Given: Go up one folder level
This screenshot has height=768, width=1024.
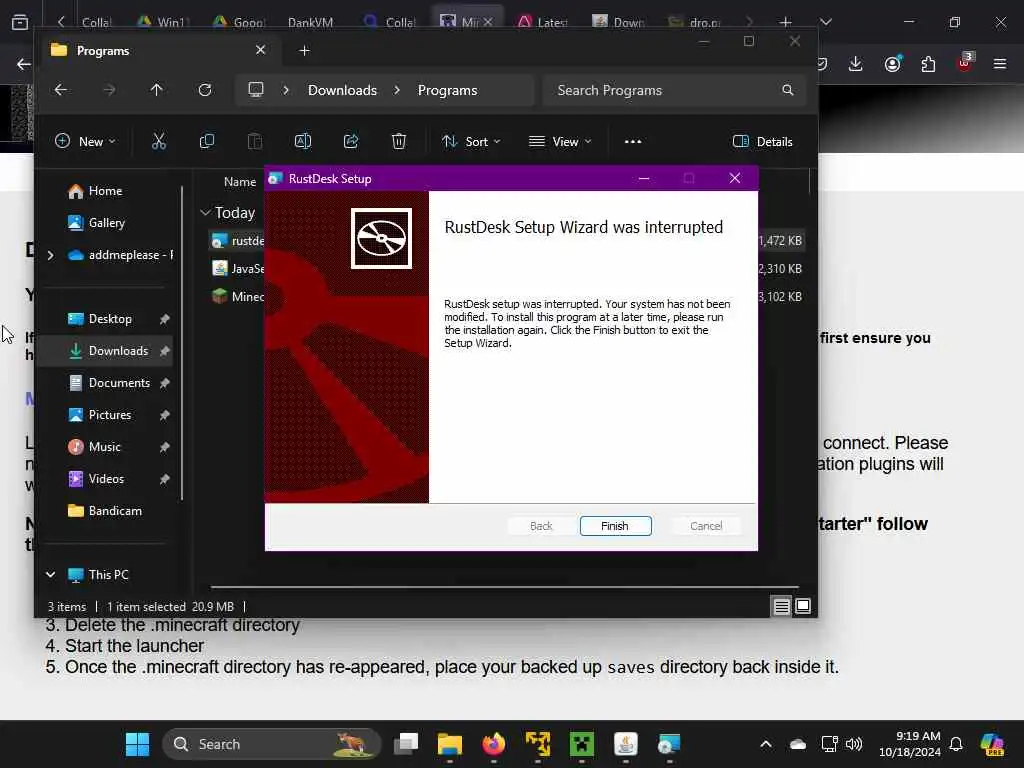Looking at the screenshot, I should coord(157,89).
